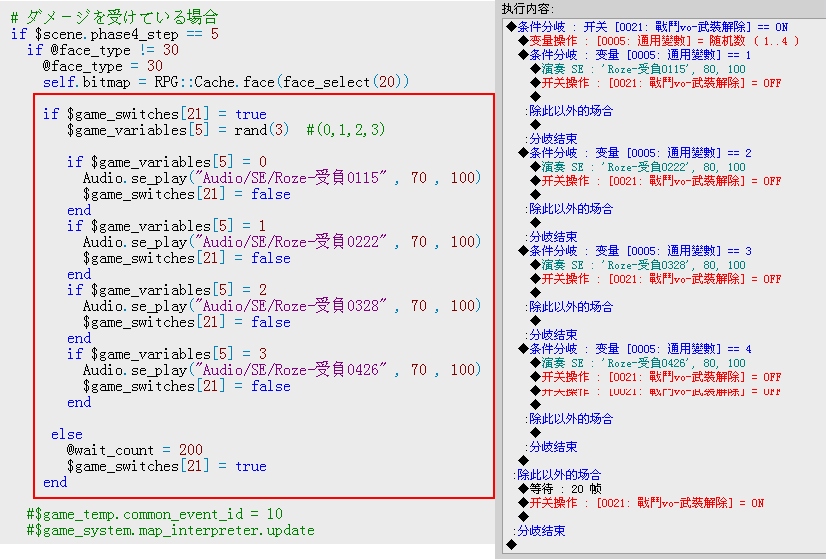This screenshot has height=559, width=826.
Task: Click the line 'if $game_variables[5] = 3'
Action: pyautogui.click(x=167, y=354)
